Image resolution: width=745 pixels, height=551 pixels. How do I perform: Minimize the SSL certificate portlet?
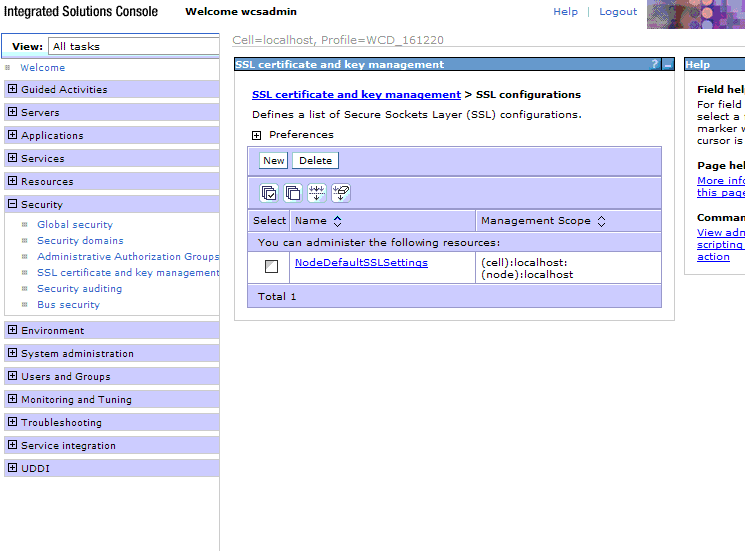(x=668, y=64)
